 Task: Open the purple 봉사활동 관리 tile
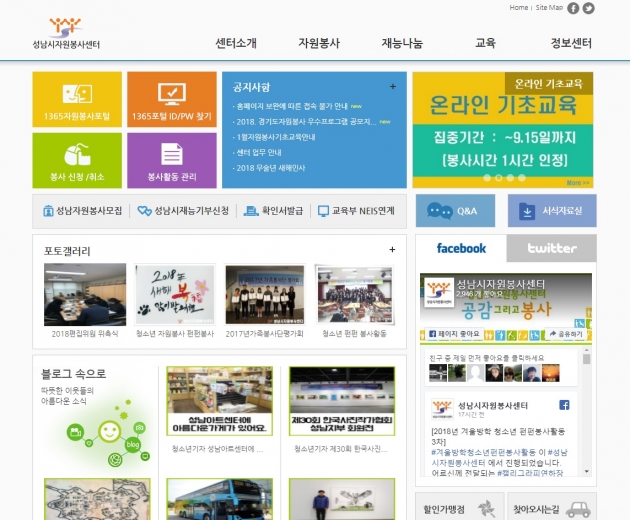(x=171, y=160)
